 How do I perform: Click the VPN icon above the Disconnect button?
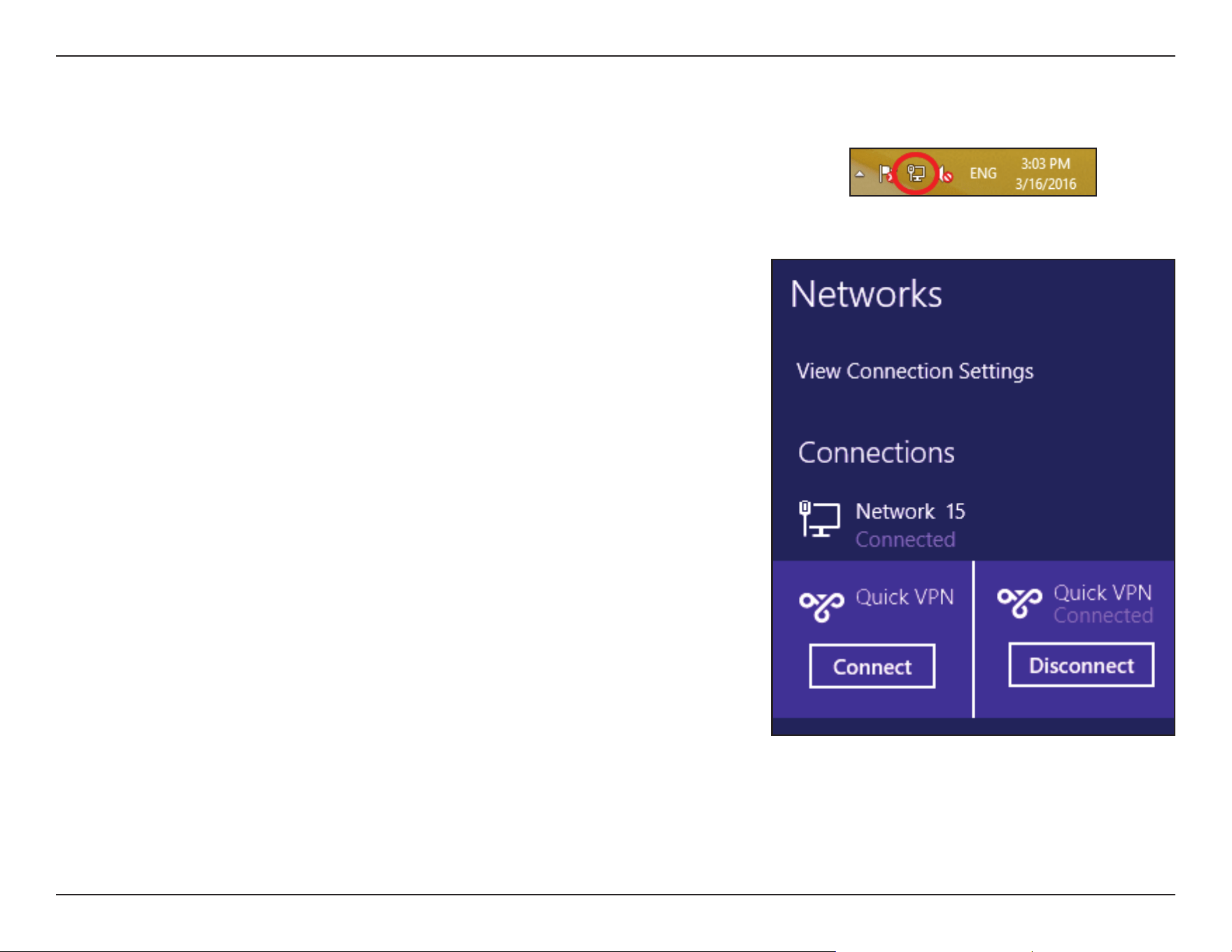(1019, 602)
